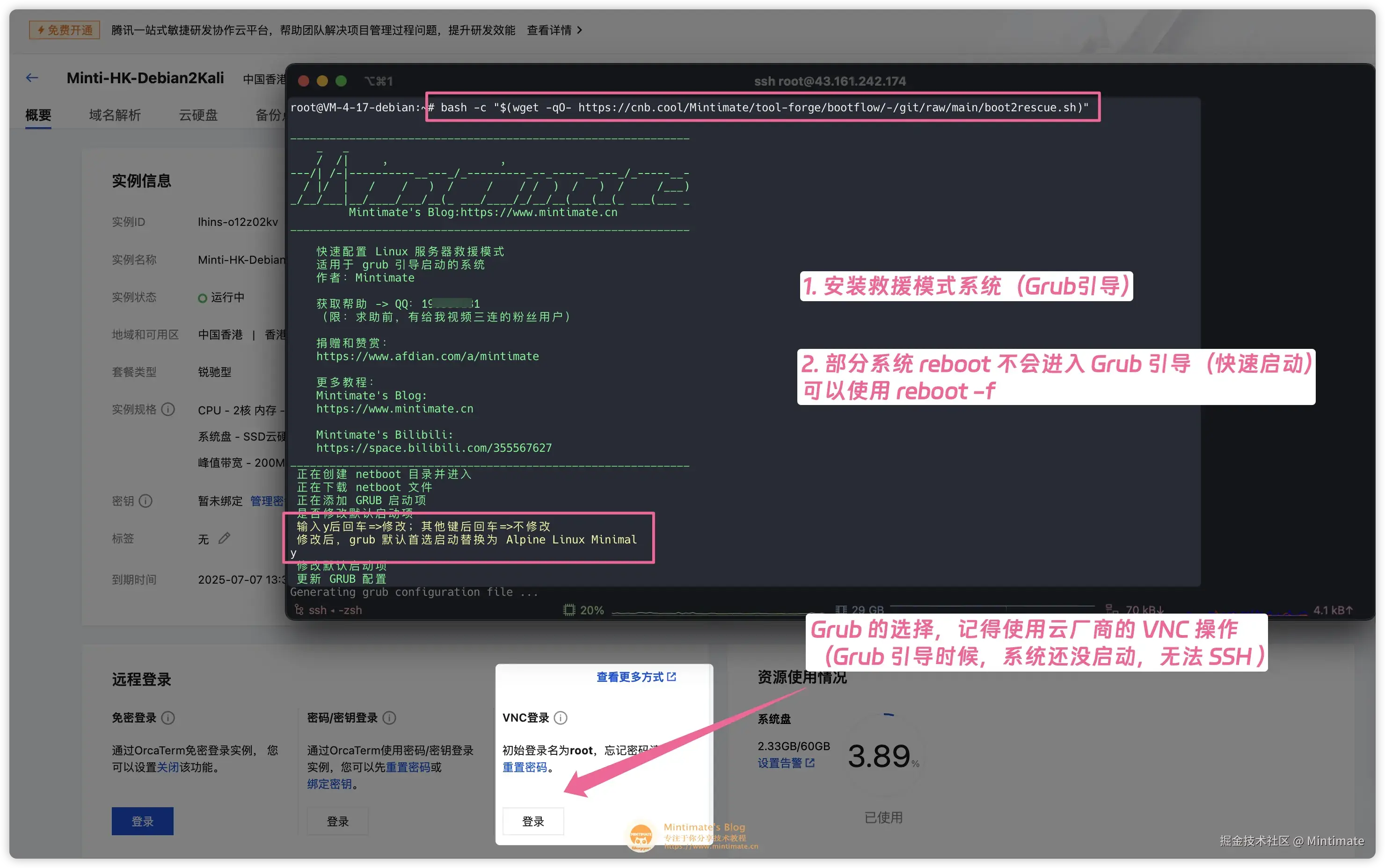
Task: Open the 重置密码 link
Action: [524, 767]
